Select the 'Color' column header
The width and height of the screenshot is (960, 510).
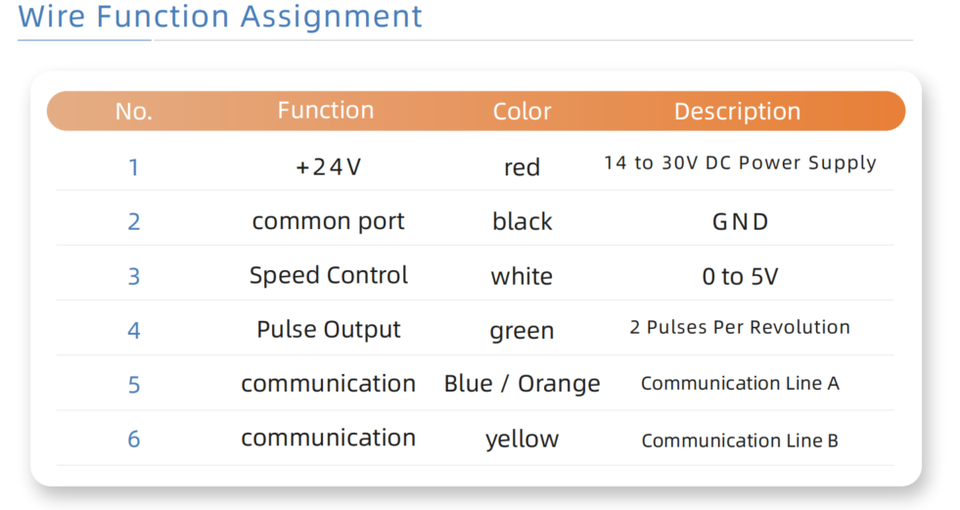click(522, 111)
